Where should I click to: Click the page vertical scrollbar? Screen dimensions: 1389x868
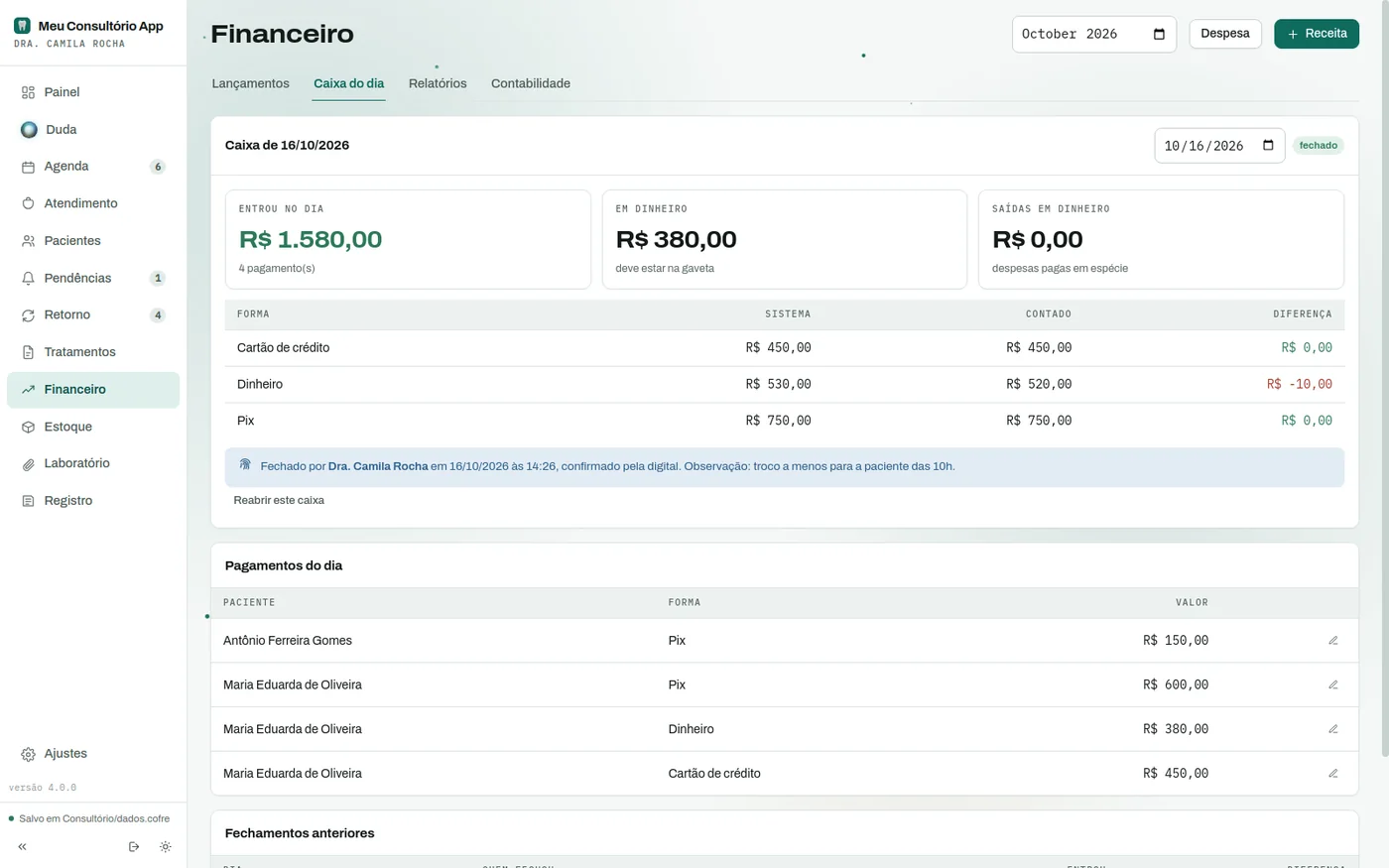tap(1384, 377)
